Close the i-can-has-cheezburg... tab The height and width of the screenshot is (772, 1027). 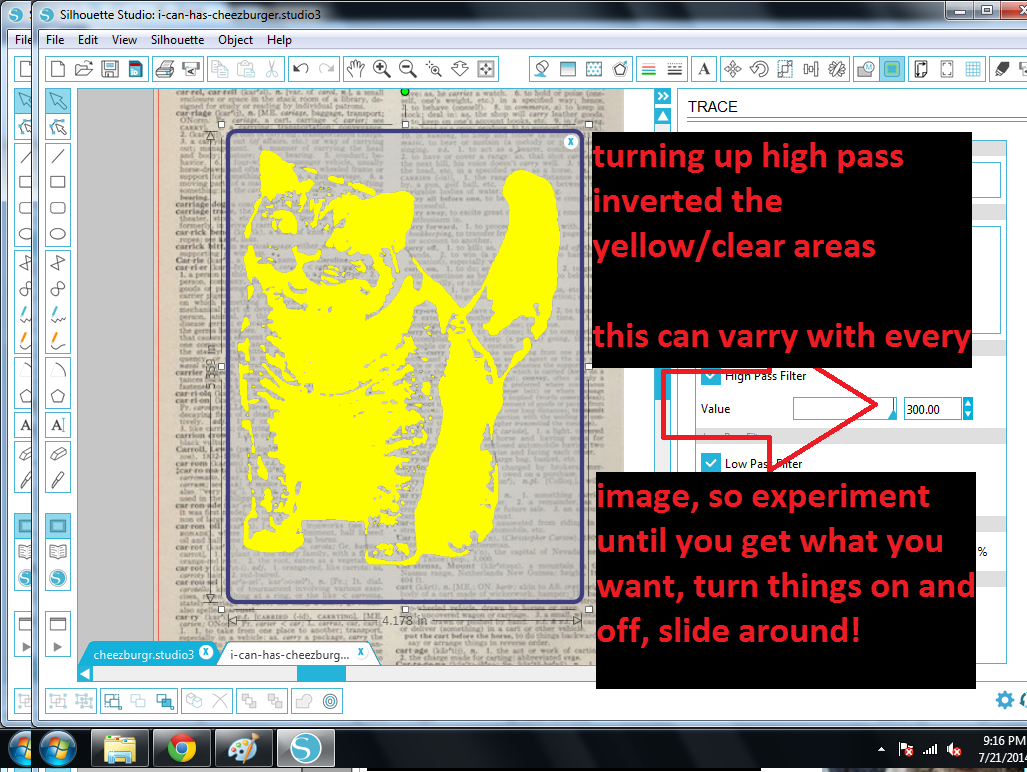pos(360,652)
